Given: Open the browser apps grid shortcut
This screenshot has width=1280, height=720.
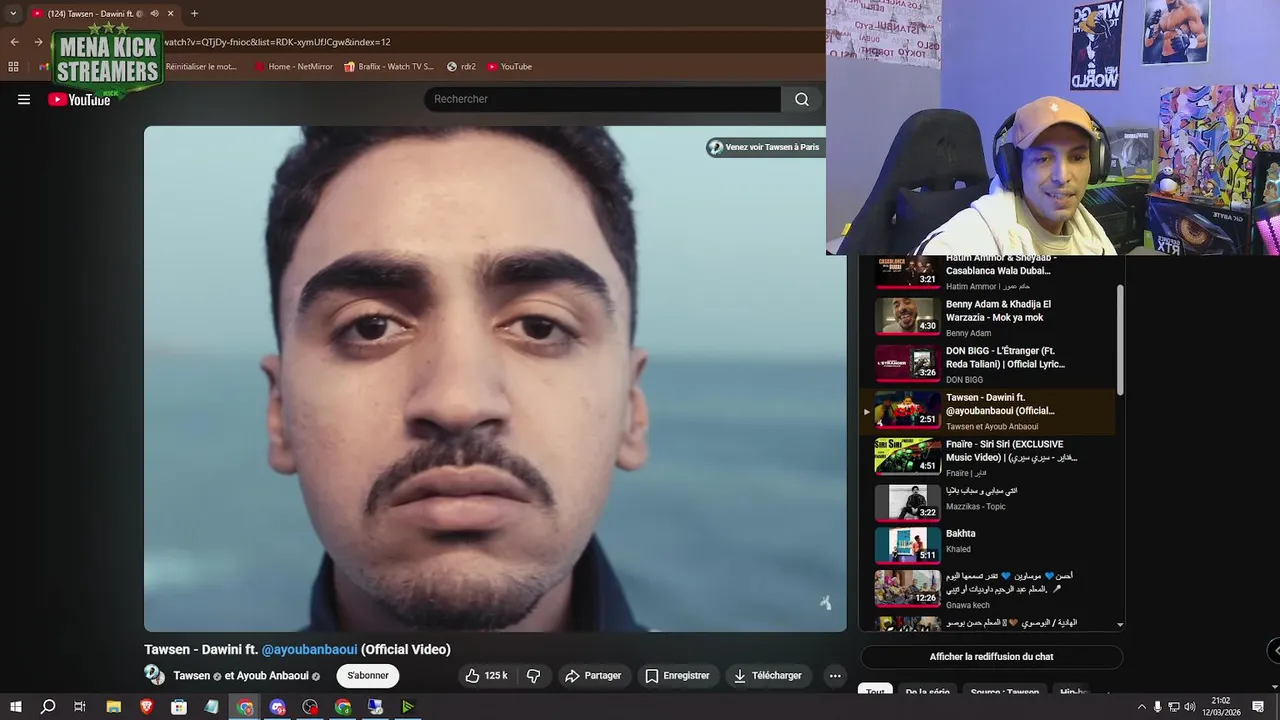Looking at the screenshot, I should (13, 66).
